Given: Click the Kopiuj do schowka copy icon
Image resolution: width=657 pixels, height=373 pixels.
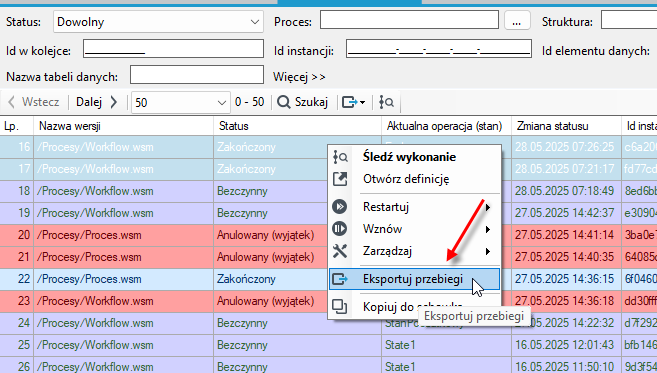Looking at the screenshot, I should tap(340, 306).
